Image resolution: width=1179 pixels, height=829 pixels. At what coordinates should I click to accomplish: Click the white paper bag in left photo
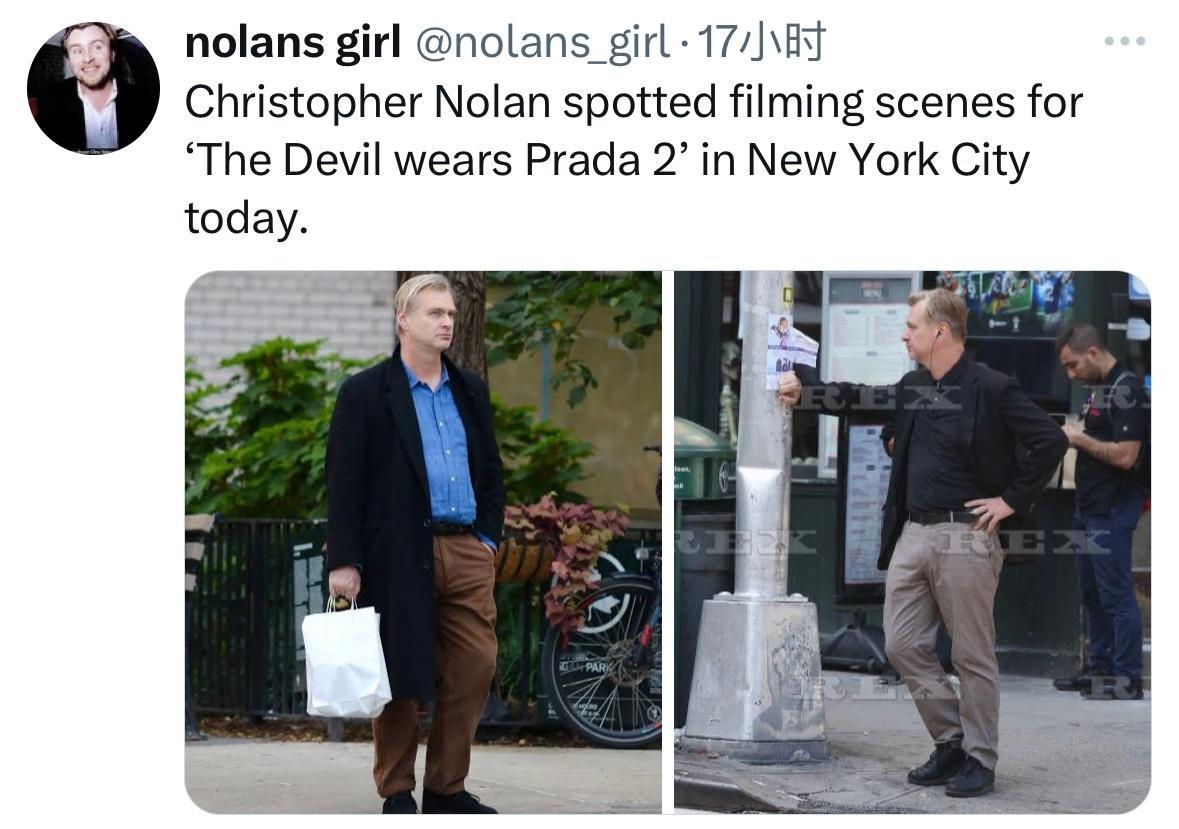pos(346,657)
